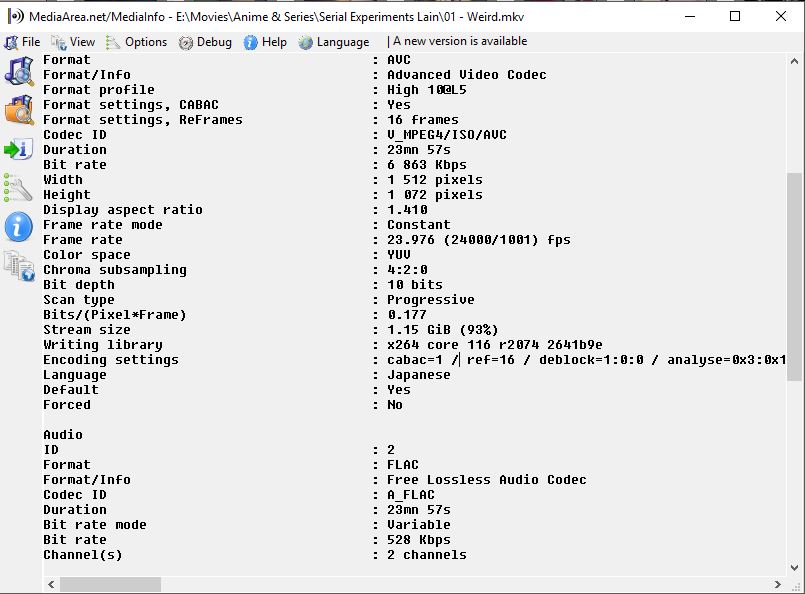Click the horizontal scrollbar right arrow

coord(777,584)
